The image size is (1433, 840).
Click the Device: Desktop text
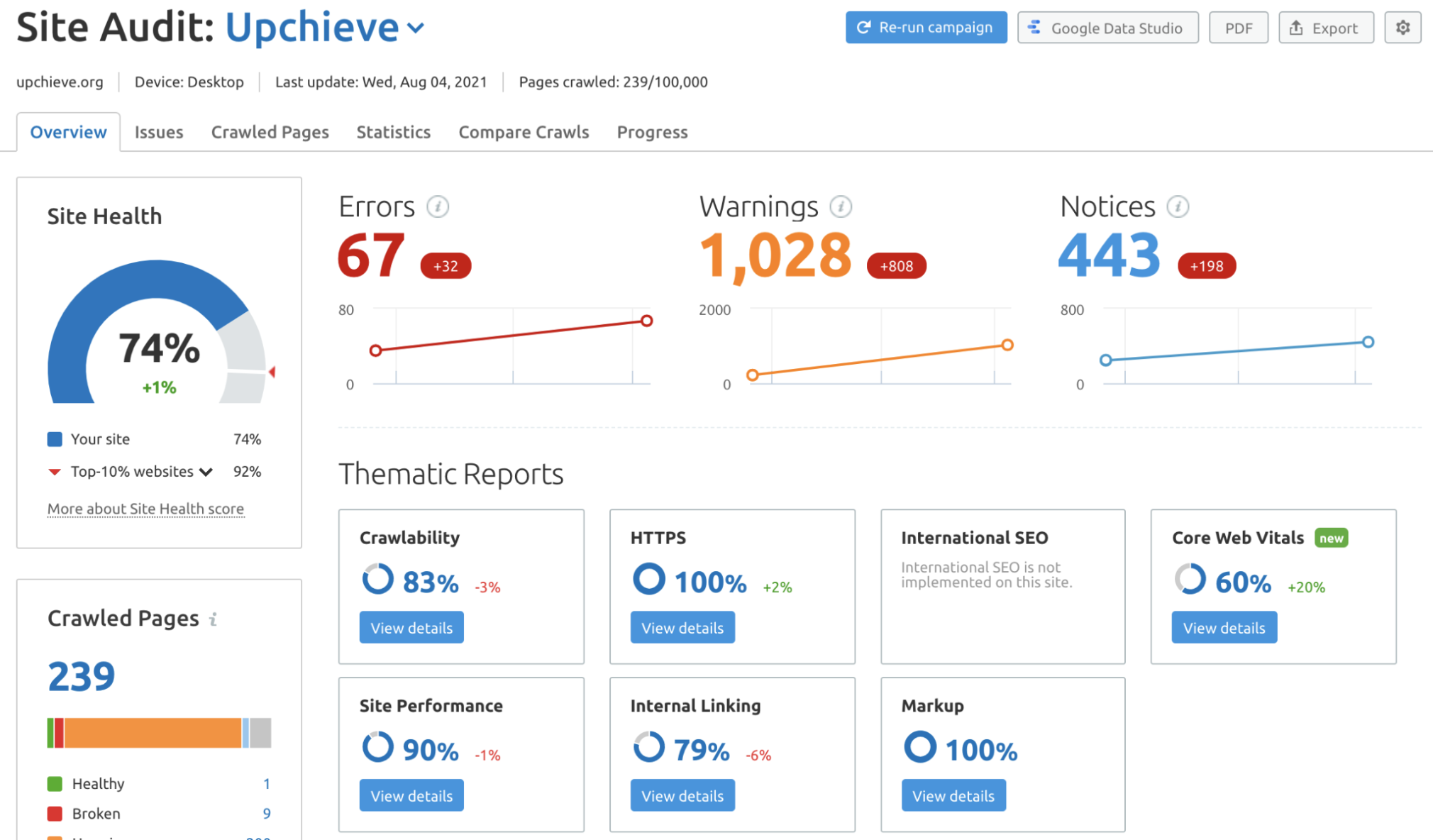pos(189,82)
